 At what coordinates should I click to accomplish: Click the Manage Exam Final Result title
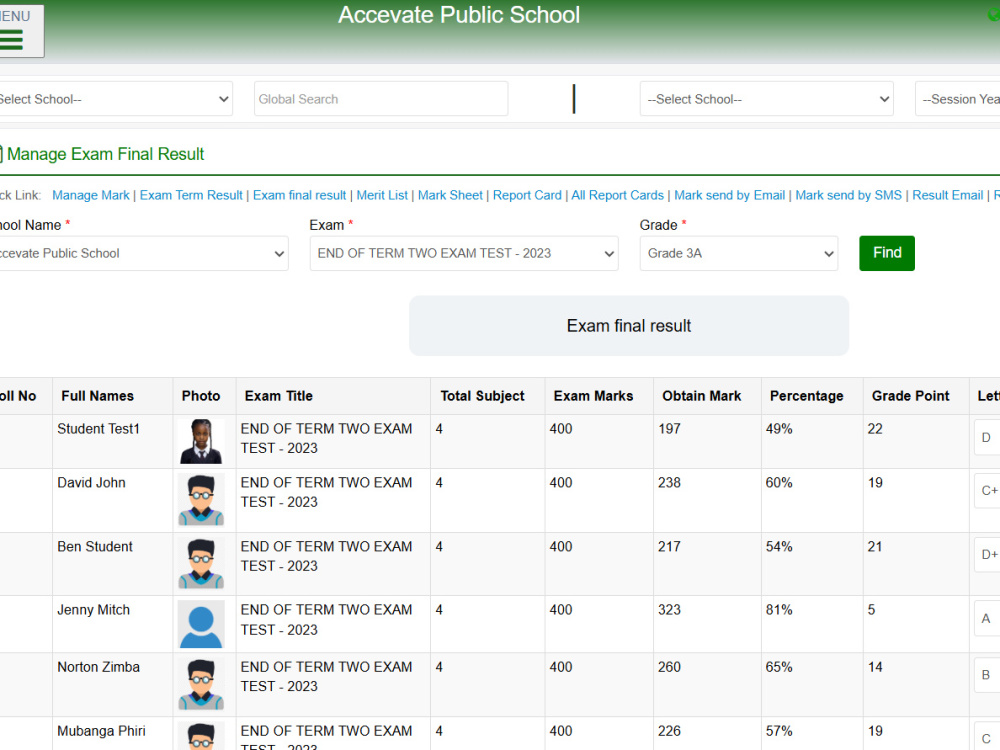105,154
